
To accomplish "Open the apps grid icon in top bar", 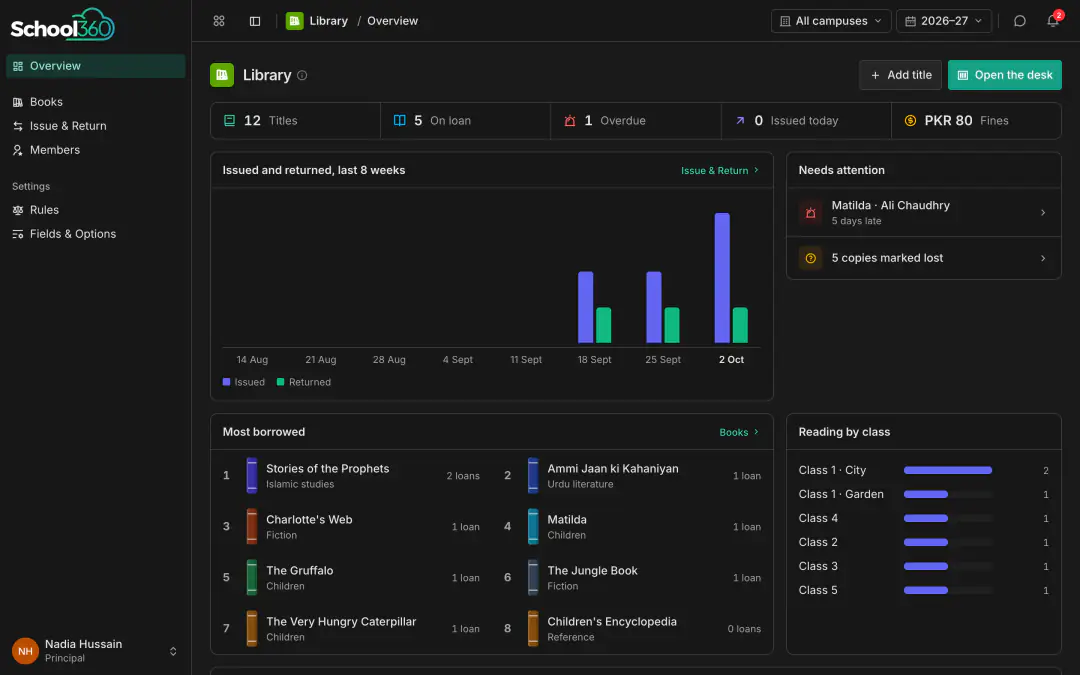I will tap(219, 21).
